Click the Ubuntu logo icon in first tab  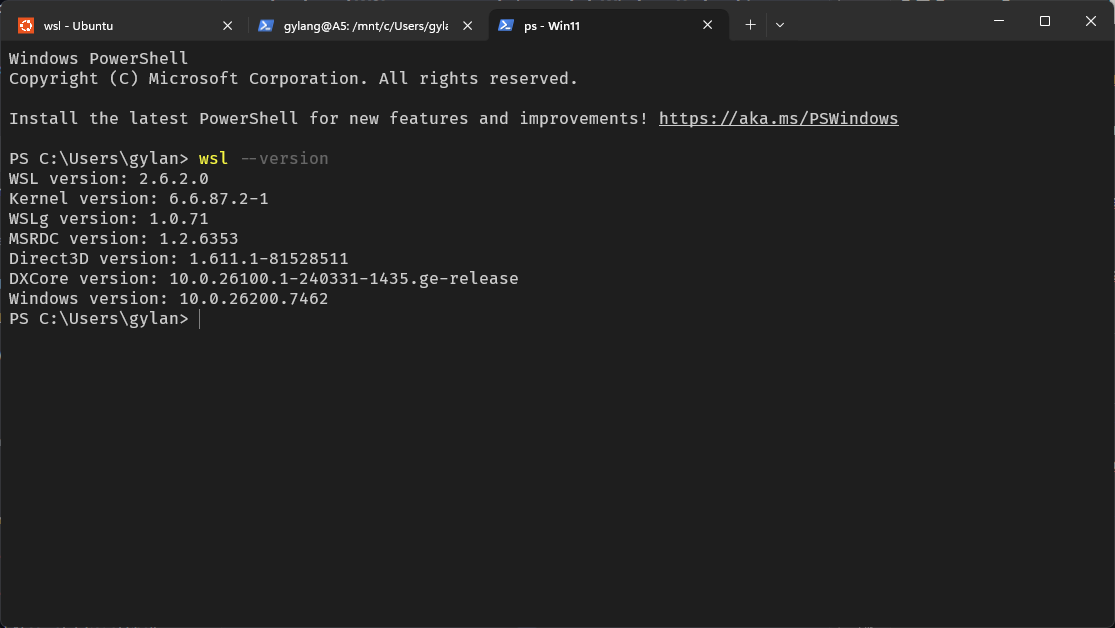[25, 26]
